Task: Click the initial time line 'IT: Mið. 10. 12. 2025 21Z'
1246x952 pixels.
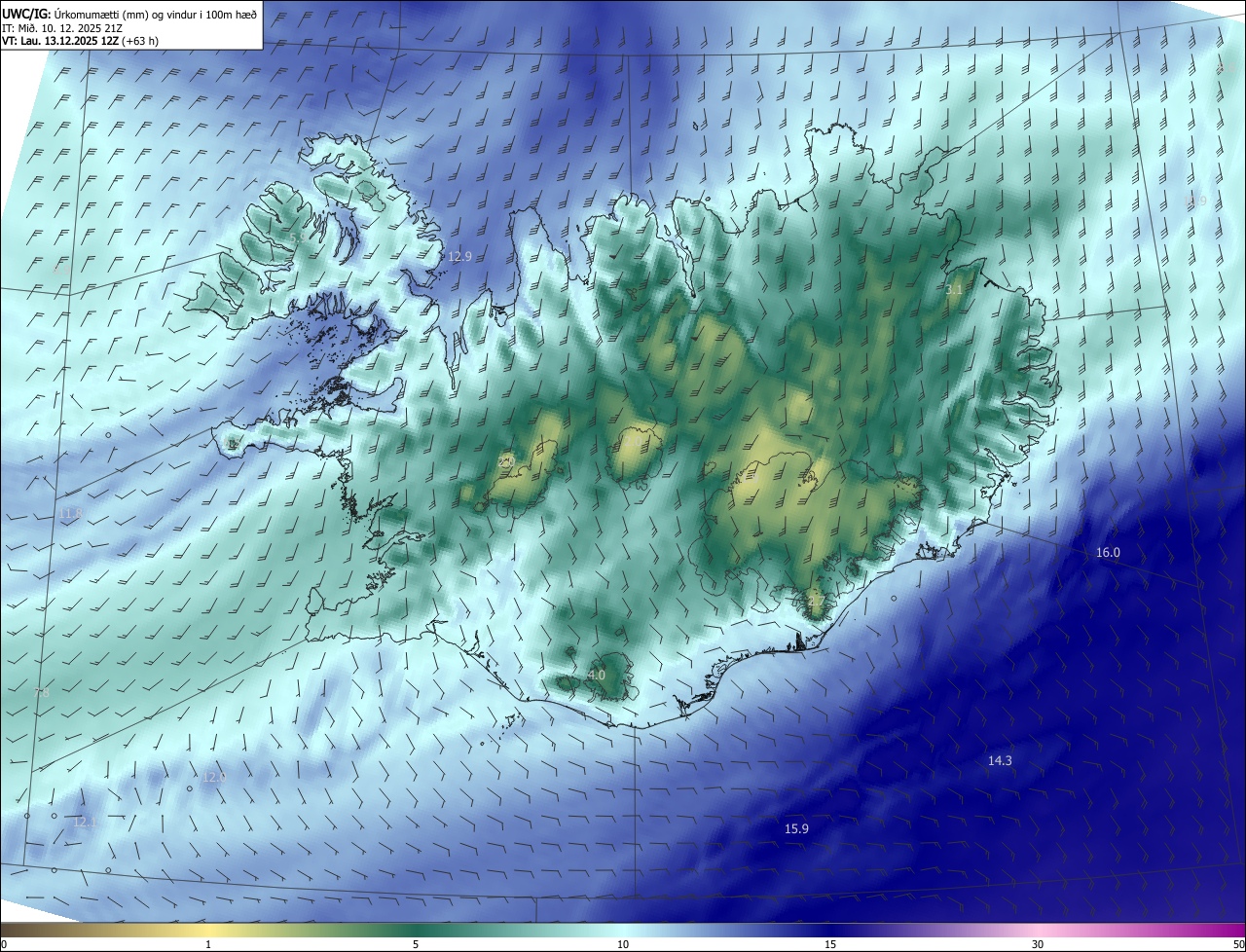Action: point(62,28)
